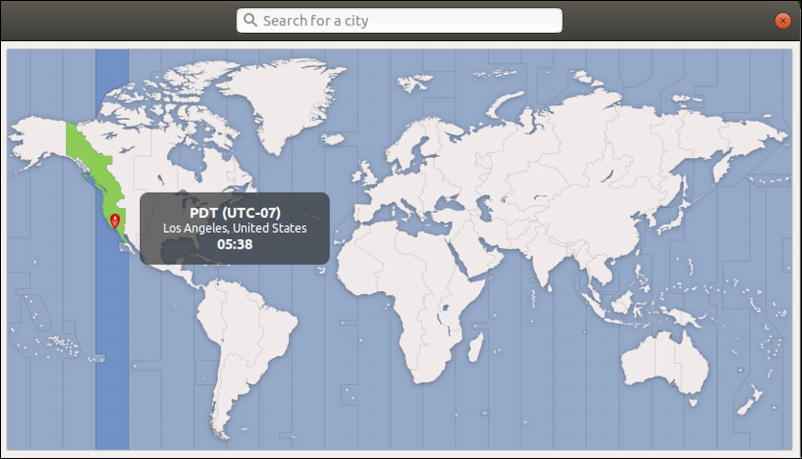Click on Madagascar island on the map
This screenshot has width=802, height=459.
pos(476,348)
